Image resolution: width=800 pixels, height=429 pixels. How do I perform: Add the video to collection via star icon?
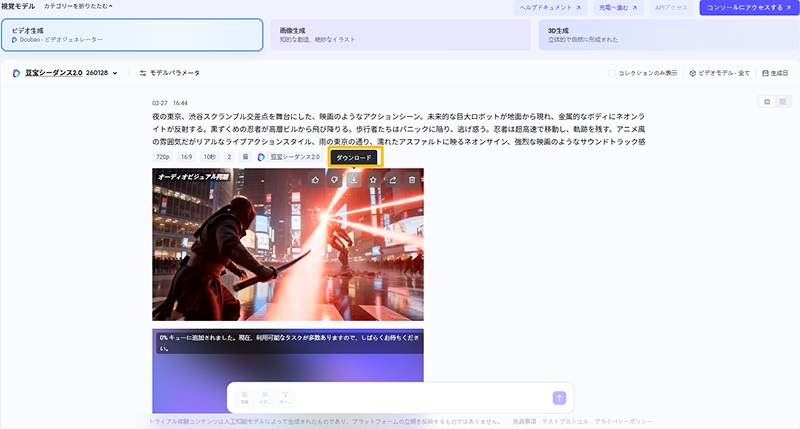pyautogui.click(x=373, y=180)
